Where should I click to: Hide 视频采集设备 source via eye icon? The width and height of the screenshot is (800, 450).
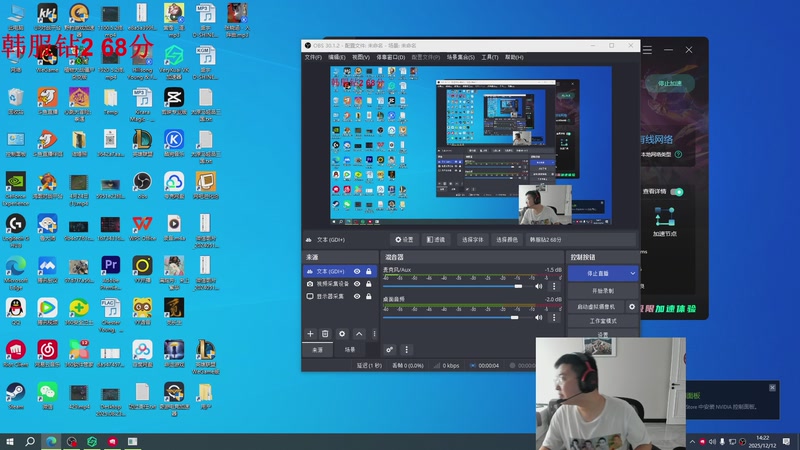pyautogui.click(x=357, y=284)
